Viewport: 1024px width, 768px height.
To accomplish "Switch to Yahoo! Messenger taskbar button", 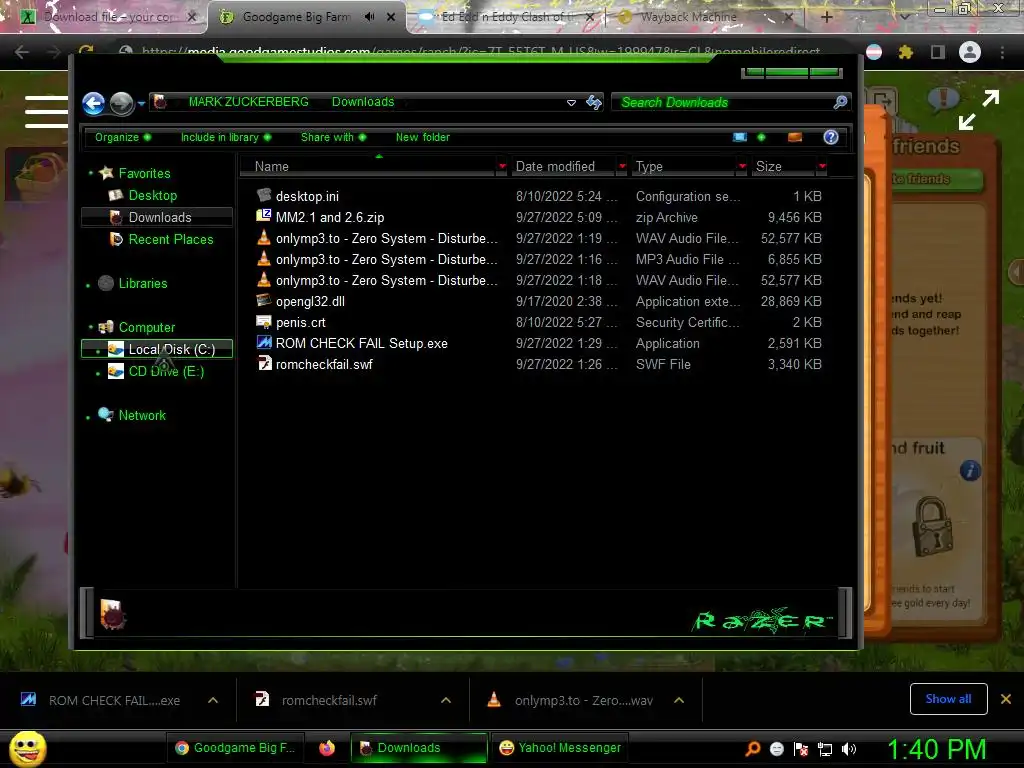I will pos(561,748).
